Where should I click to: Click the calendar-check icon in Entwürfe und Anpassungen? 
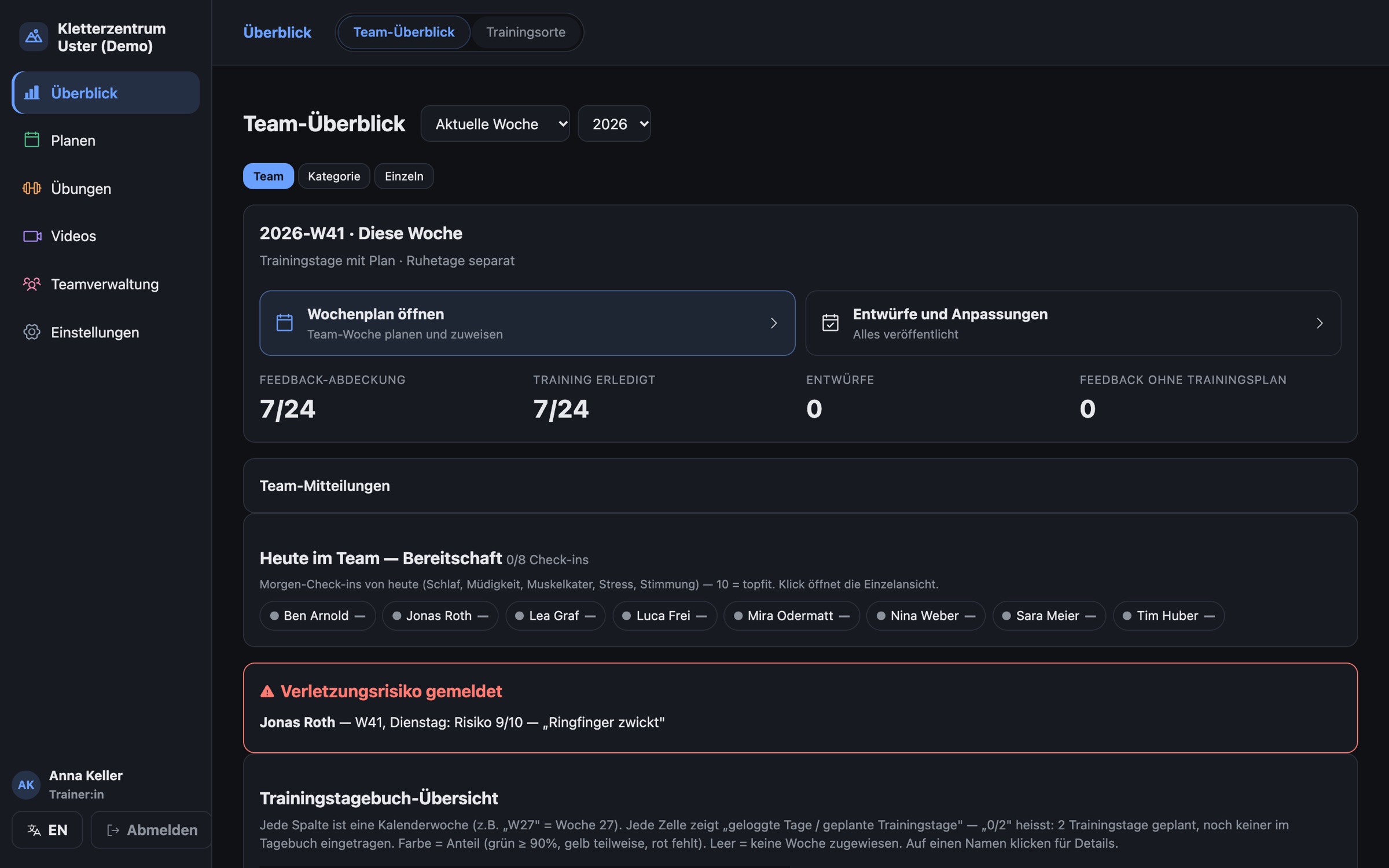tap(831, 323)
